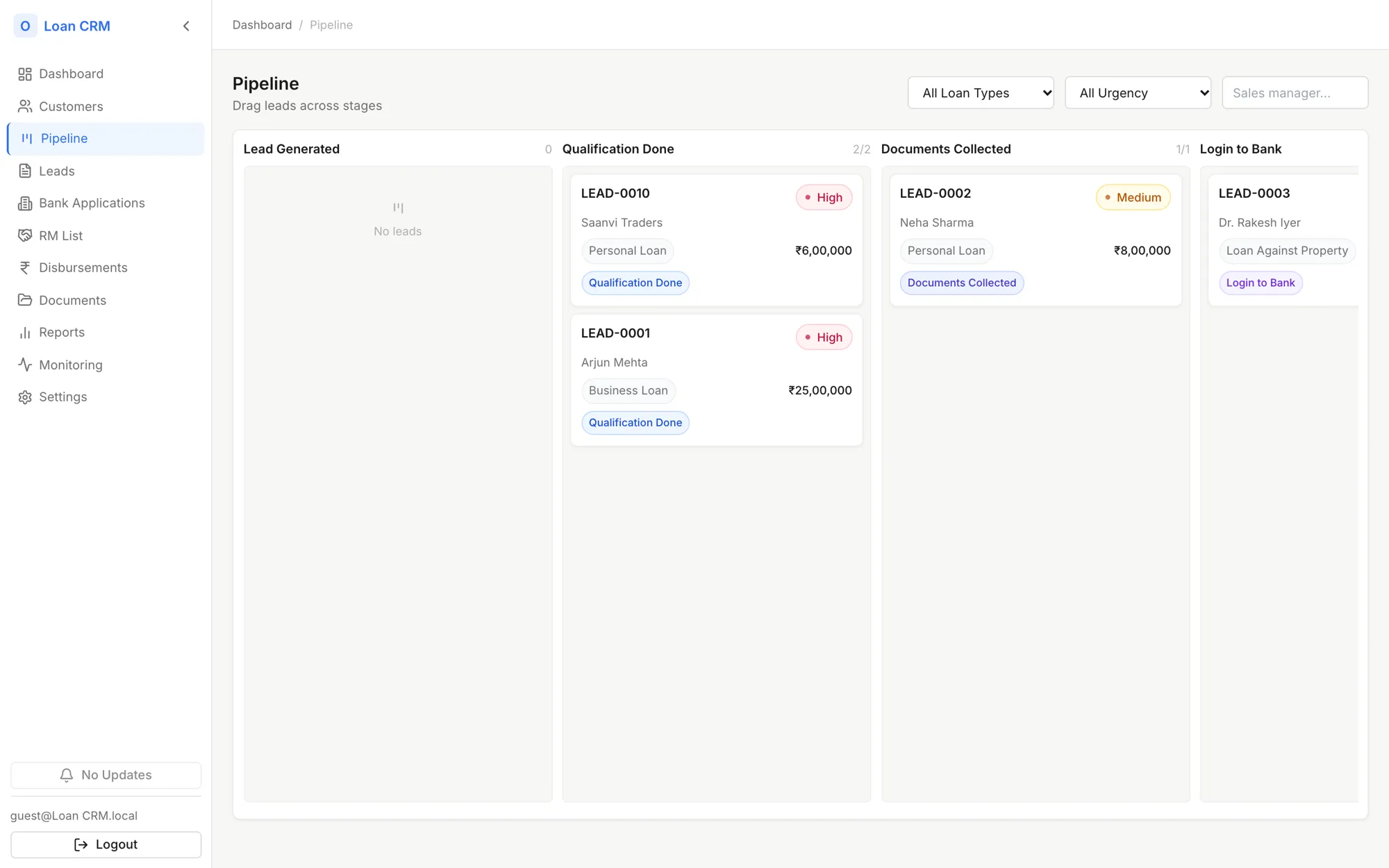Image resolution: width=1389 pixels, height=868 pixels.
Task: Open the All Loan Types dropdown
Action: click(x=981, y=92)
